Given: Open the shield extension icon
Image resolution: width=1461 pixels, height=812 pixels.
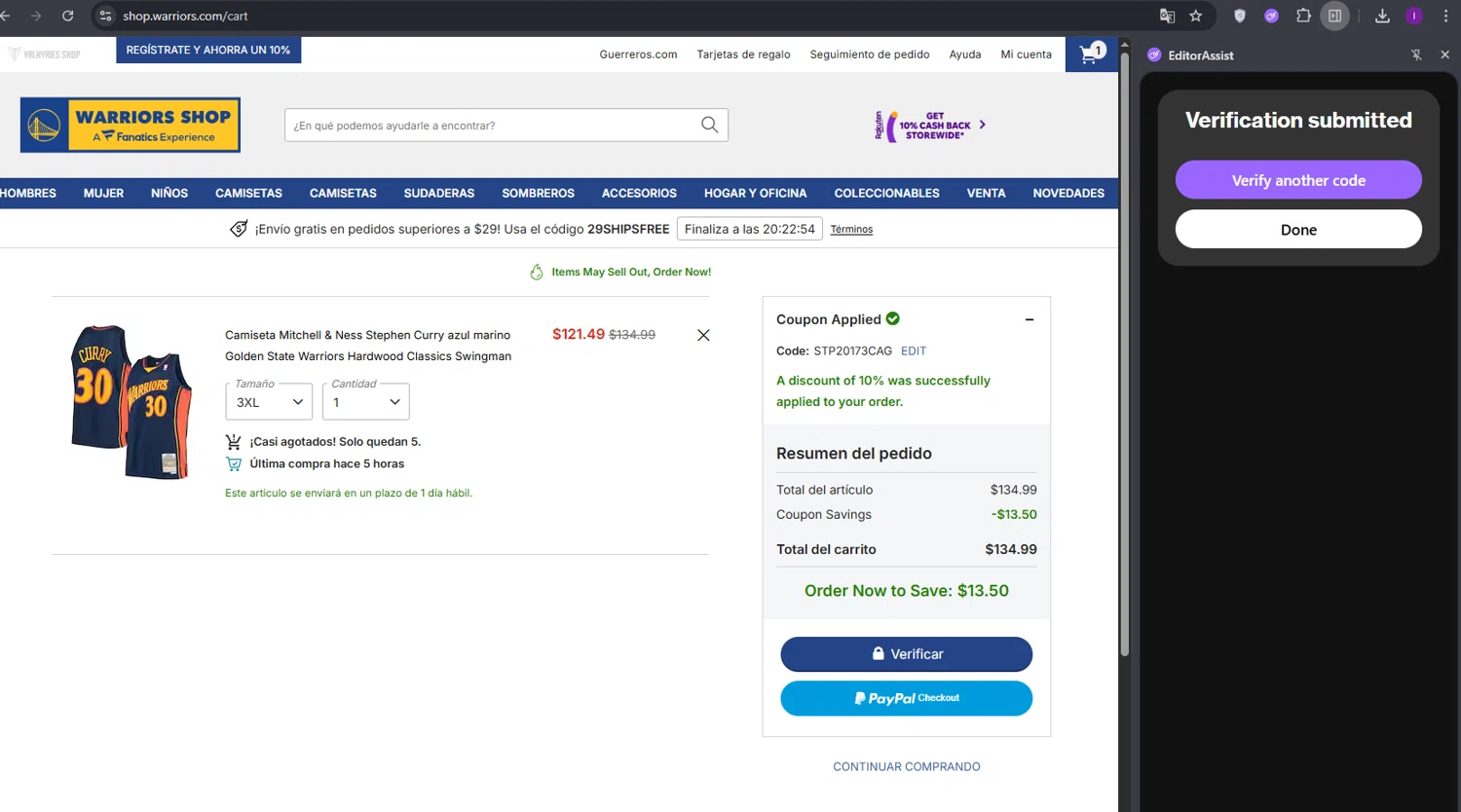Looking at the screenshot, I should point(1240,16).
